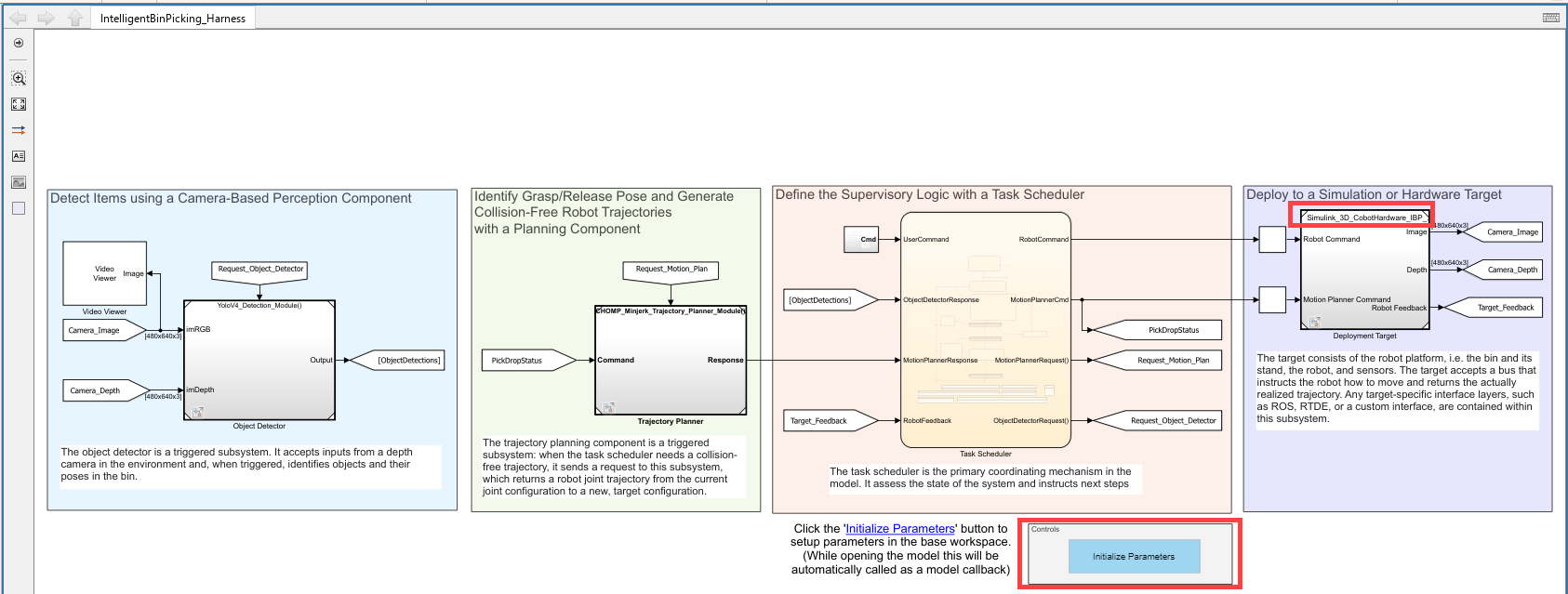Select the Task Scheduler chart block

(x=985, y=330)
